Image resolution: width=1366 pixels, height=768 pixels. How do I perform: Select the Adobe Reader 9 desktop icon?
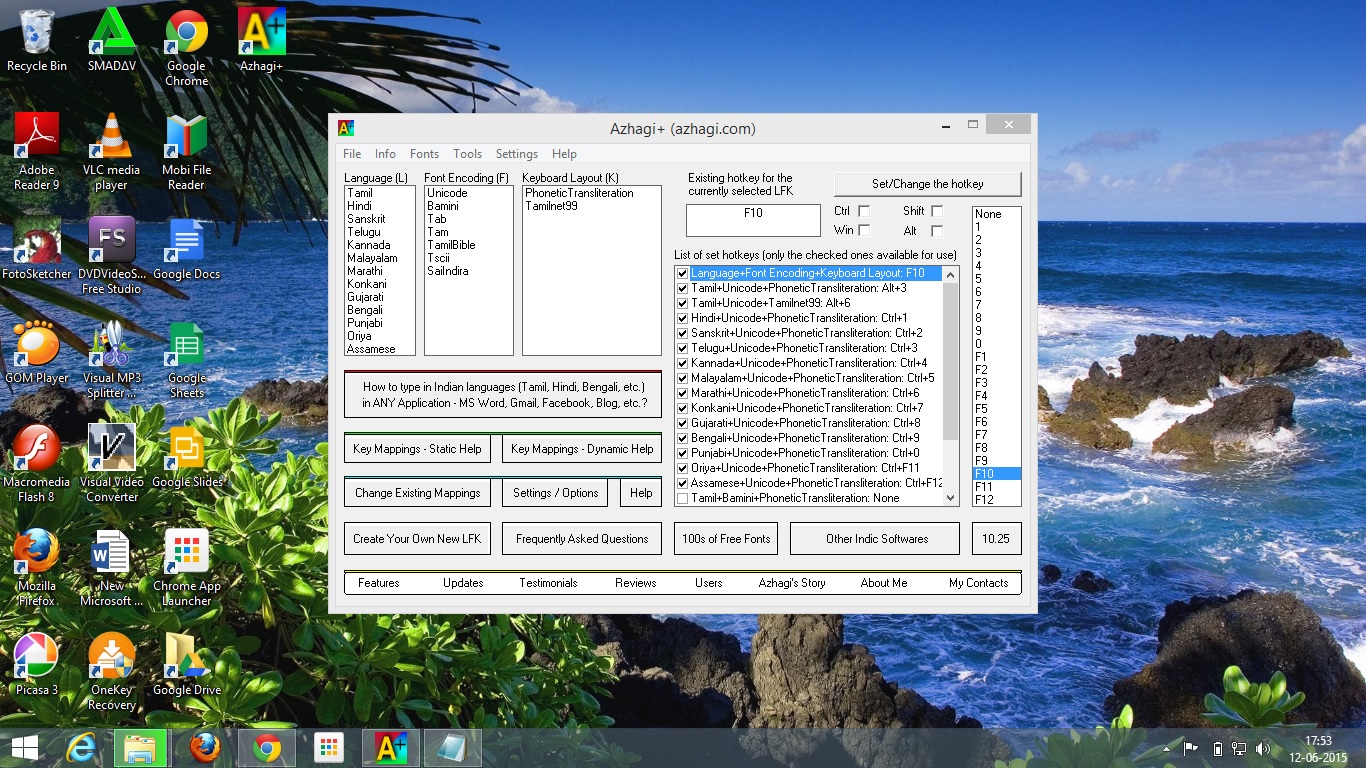tap(37, 152)
